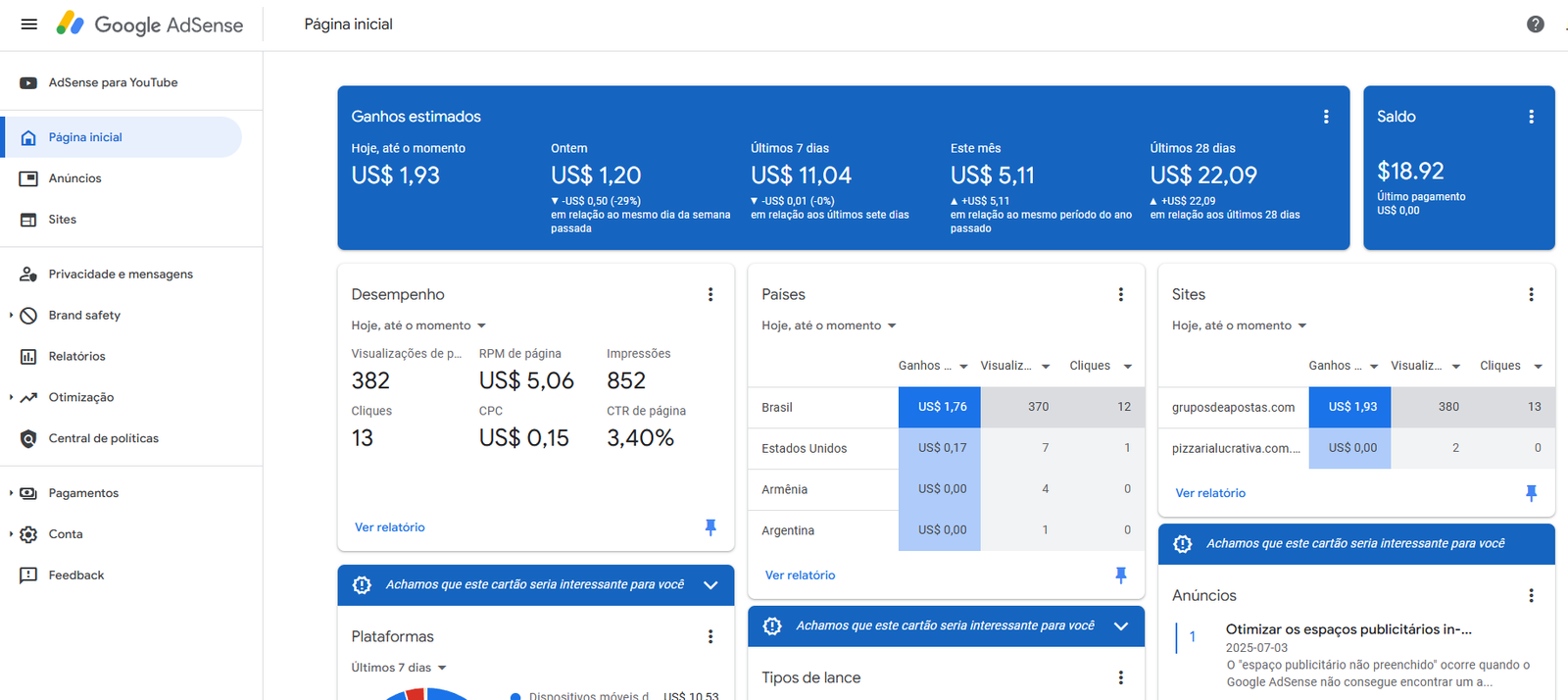
Task: Open Central de políticas menu item
Action: 104,439
